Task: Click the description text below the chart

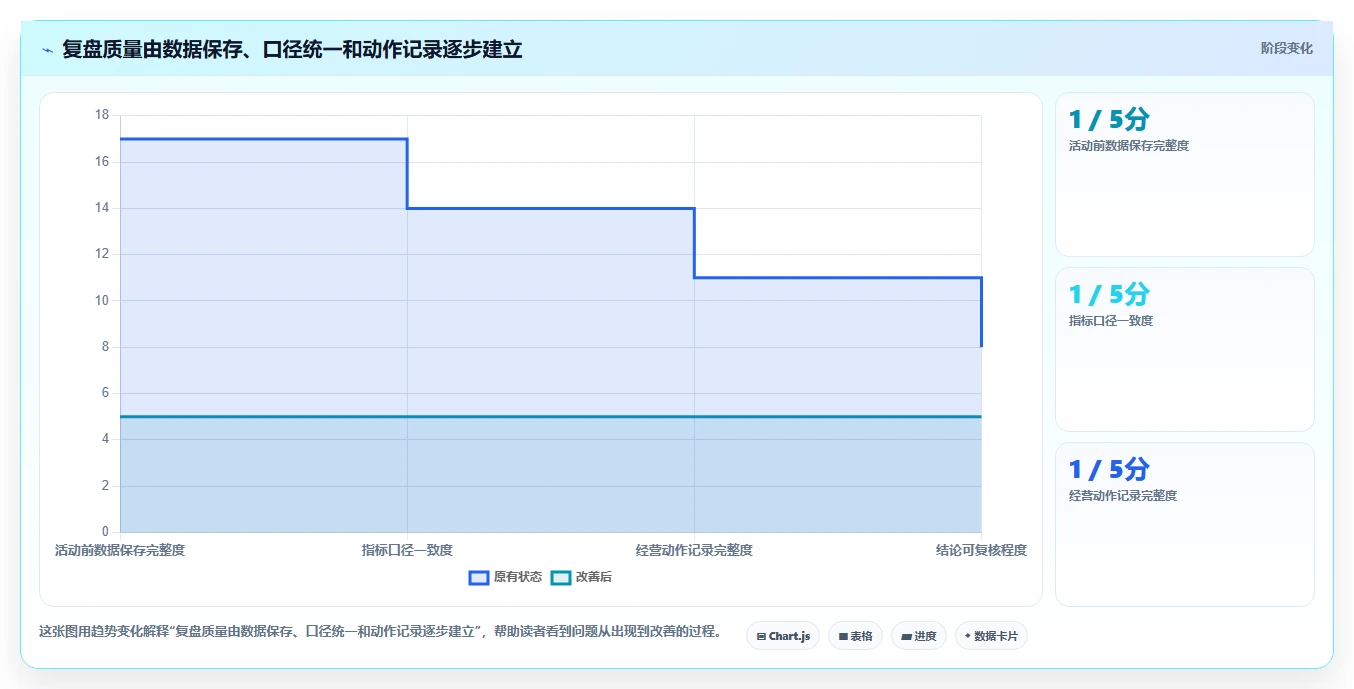Action: coord(380,632)
